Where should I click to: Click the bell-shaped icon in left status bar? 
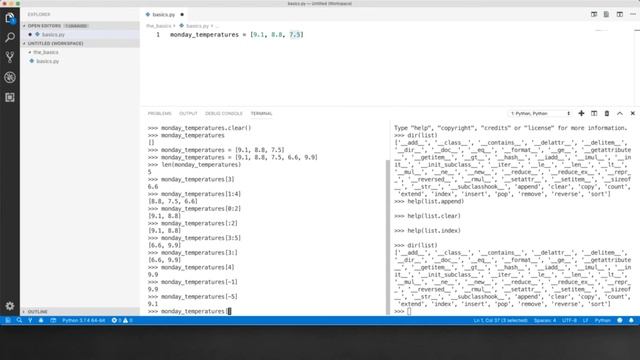point(41,320)
